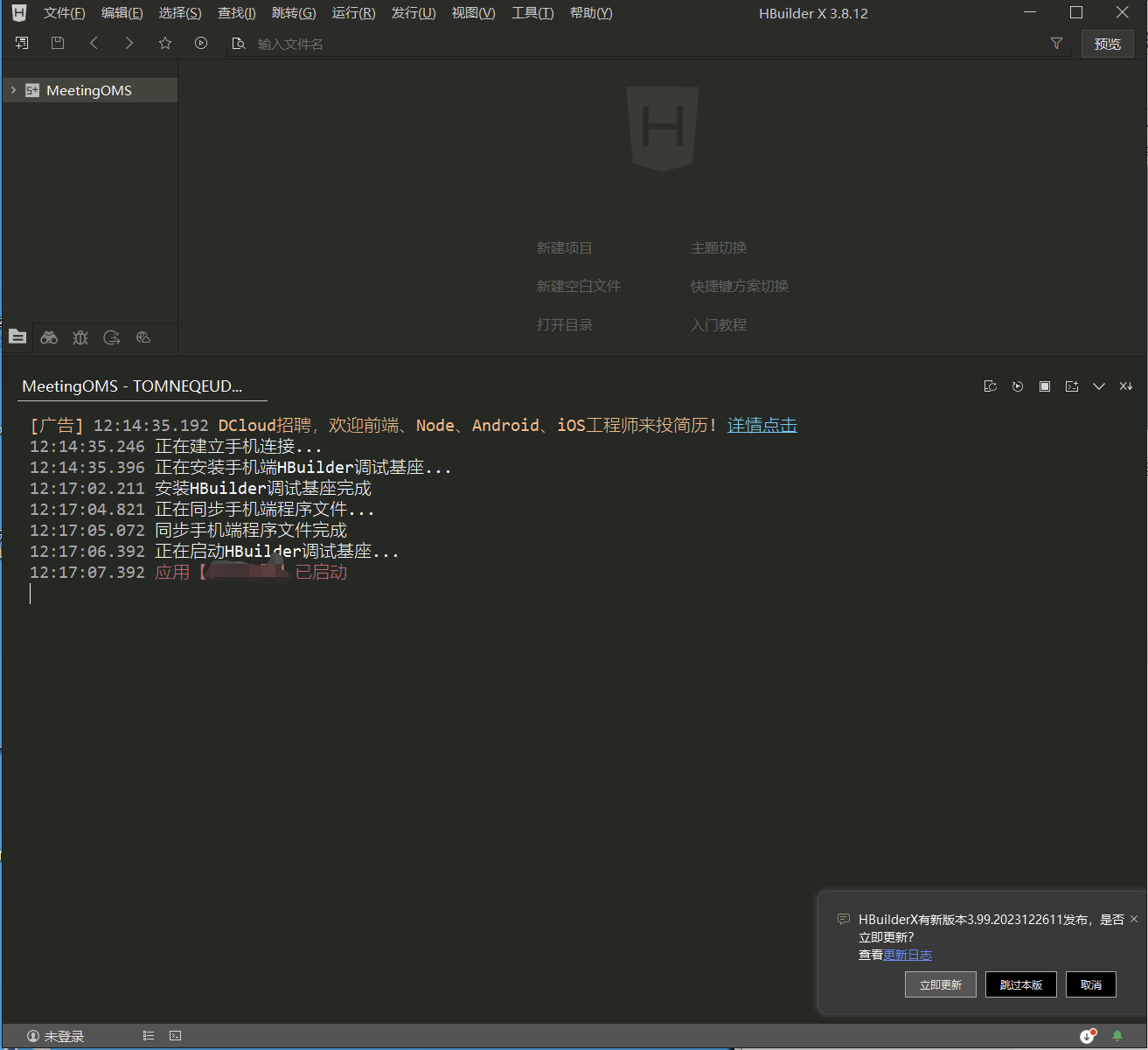Stop the running console with square icon
Screen dimensions: 1148x1050
1045,386
